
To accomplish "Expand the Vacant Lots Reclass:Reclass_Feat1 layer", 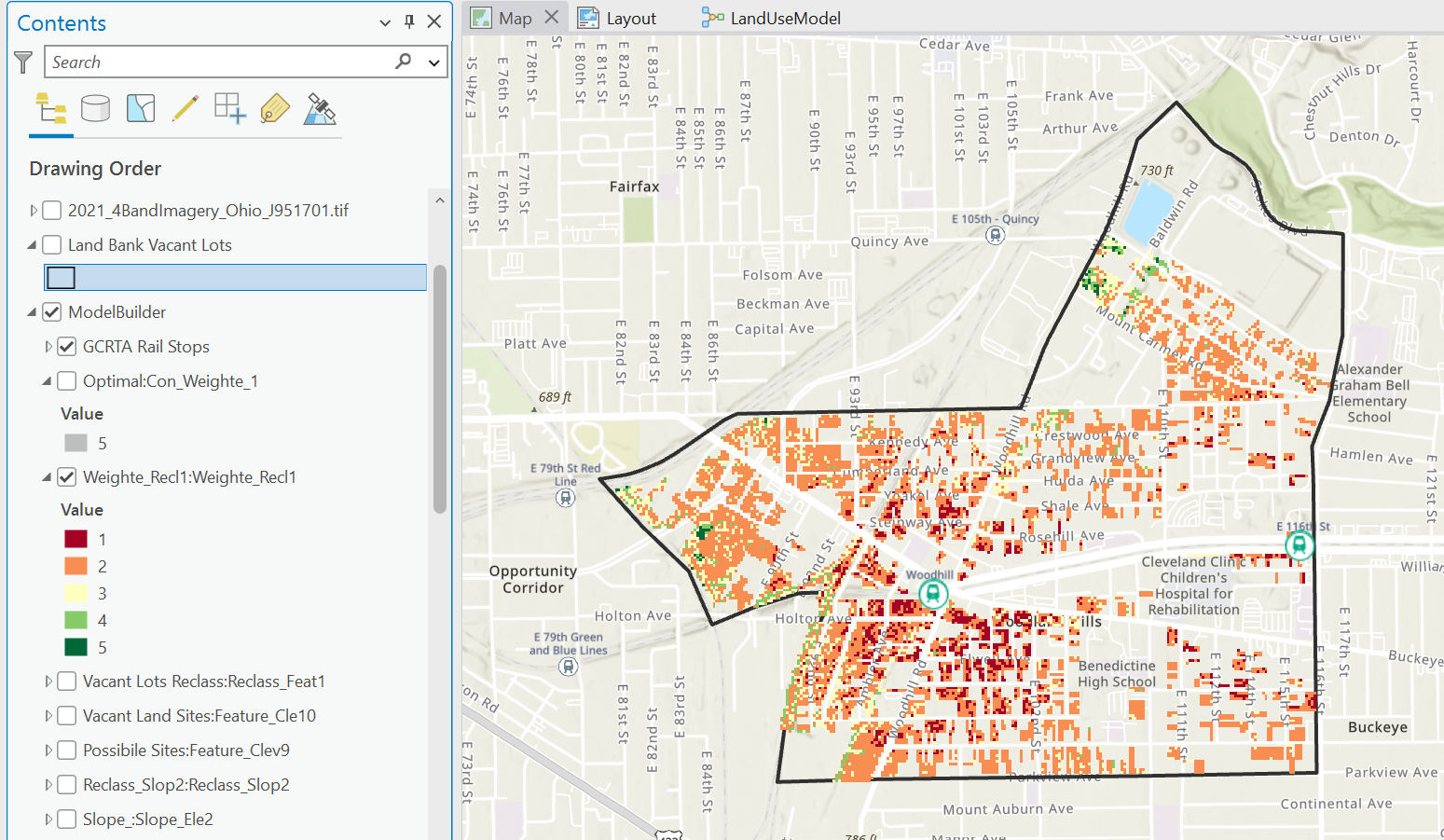I will point(48,681).
